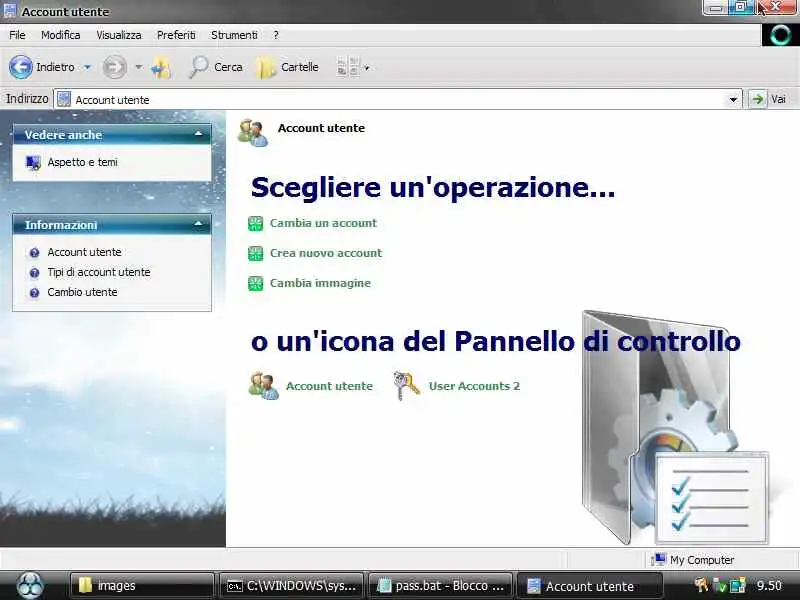Image resolution: width=800 pixels, height=600 pixels.
Task: Toggle the Cartelle folders pane
Action: click(x=287, y=67)
